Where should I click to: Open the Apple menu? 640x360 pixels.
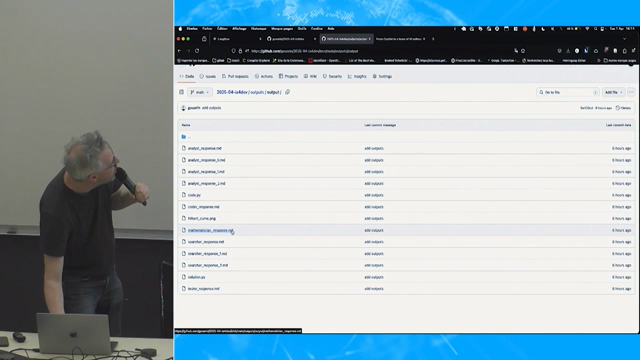pos(180,29)
